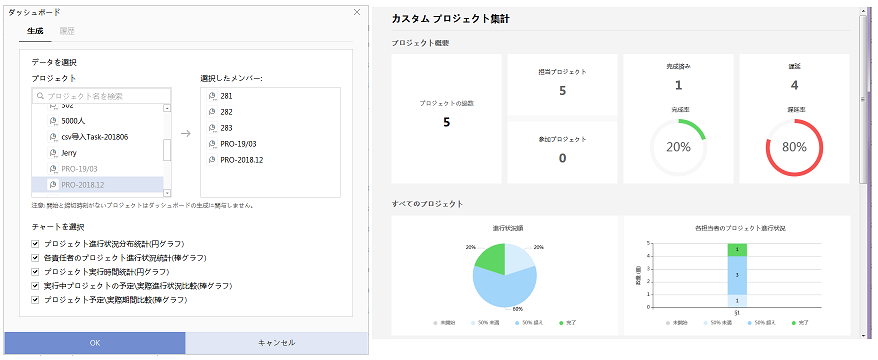This screenshot has width=878, height=360.
Task: Toggle プロジェクト実行時間統計(円グラフ) checkbox
Action: point(36,272)
